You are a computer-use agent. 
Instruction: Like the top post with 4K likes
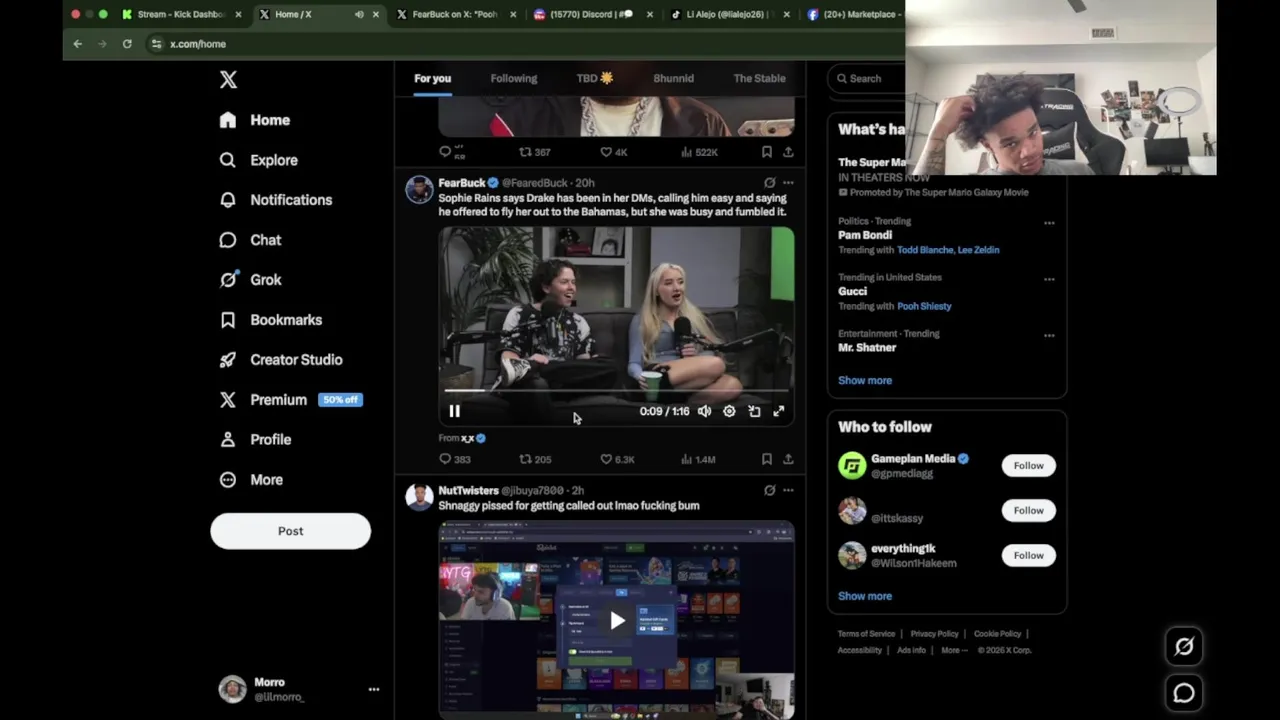[x=613, y=152]
